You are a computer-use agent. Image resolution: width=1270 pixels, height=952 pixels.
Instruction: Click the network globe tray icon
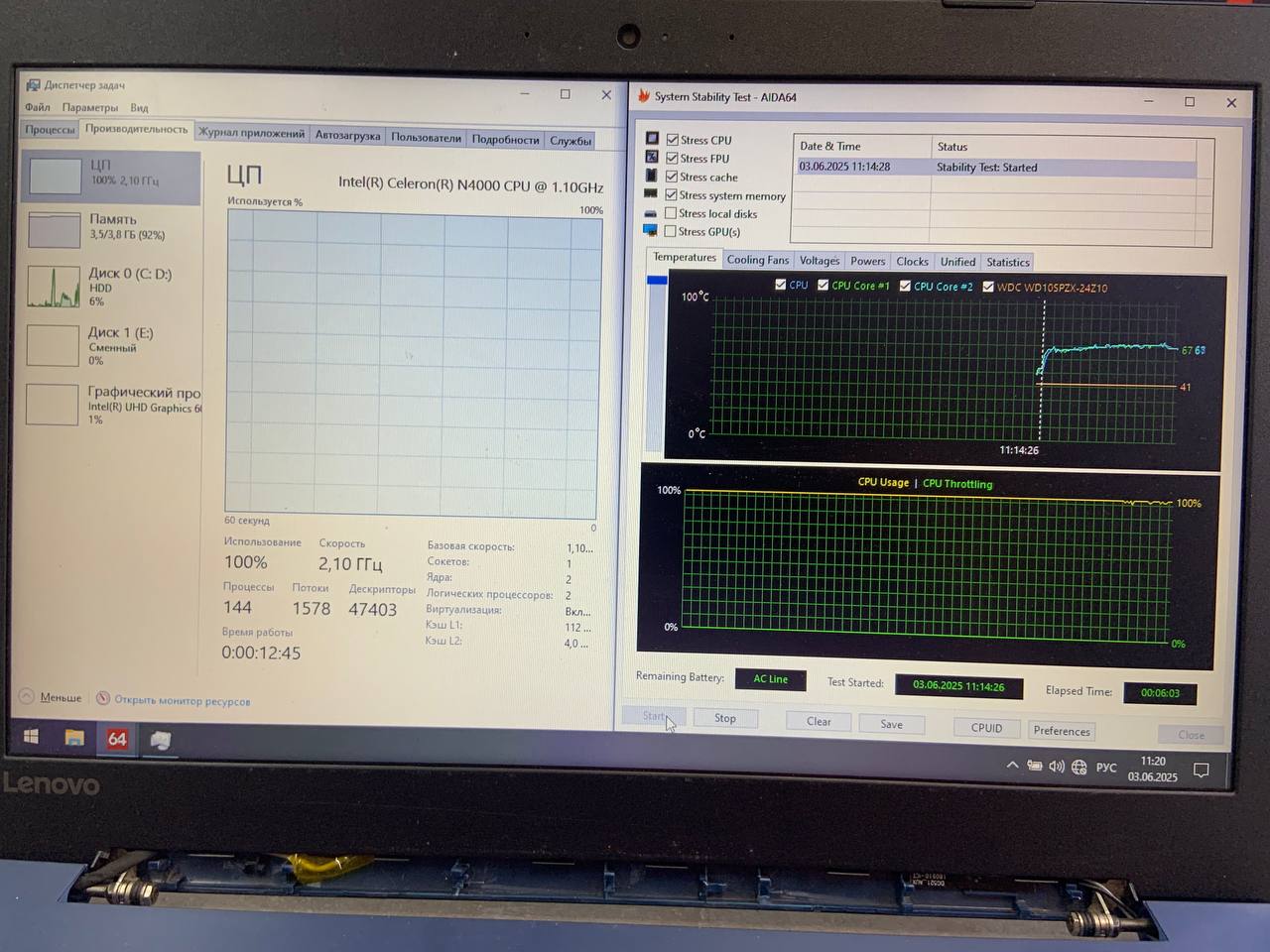coord(1079,767)
